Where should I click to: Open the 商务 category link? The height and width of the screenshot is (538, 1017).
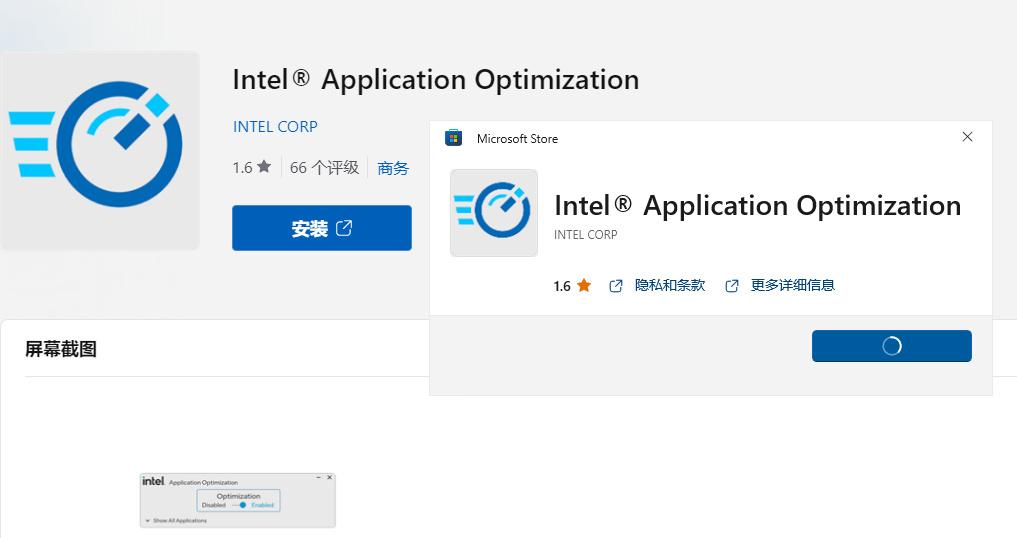(393, 168)
